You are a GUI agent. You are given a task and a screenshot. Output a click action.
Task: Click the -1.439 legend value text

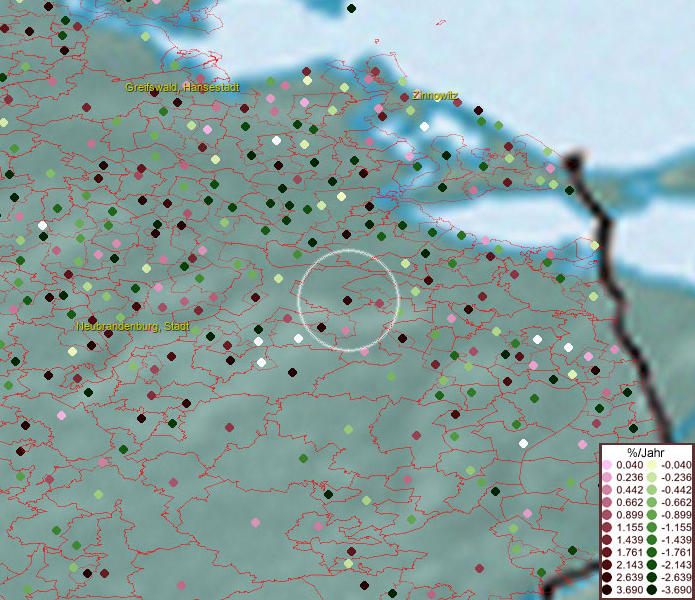(676, 540)
